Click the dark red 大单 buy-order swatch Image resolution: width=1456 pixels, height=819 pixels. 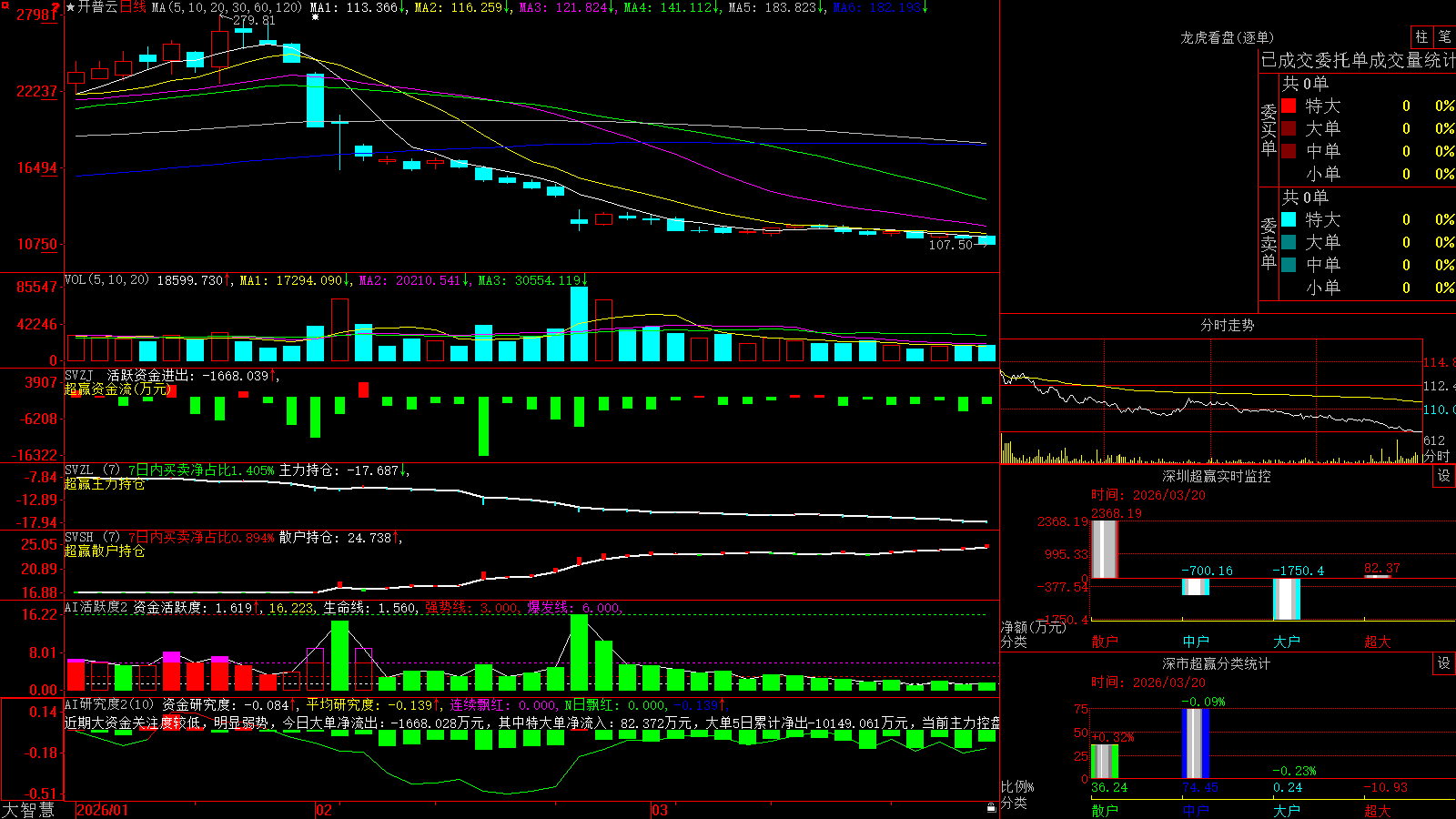click(x=1289, y=128)
